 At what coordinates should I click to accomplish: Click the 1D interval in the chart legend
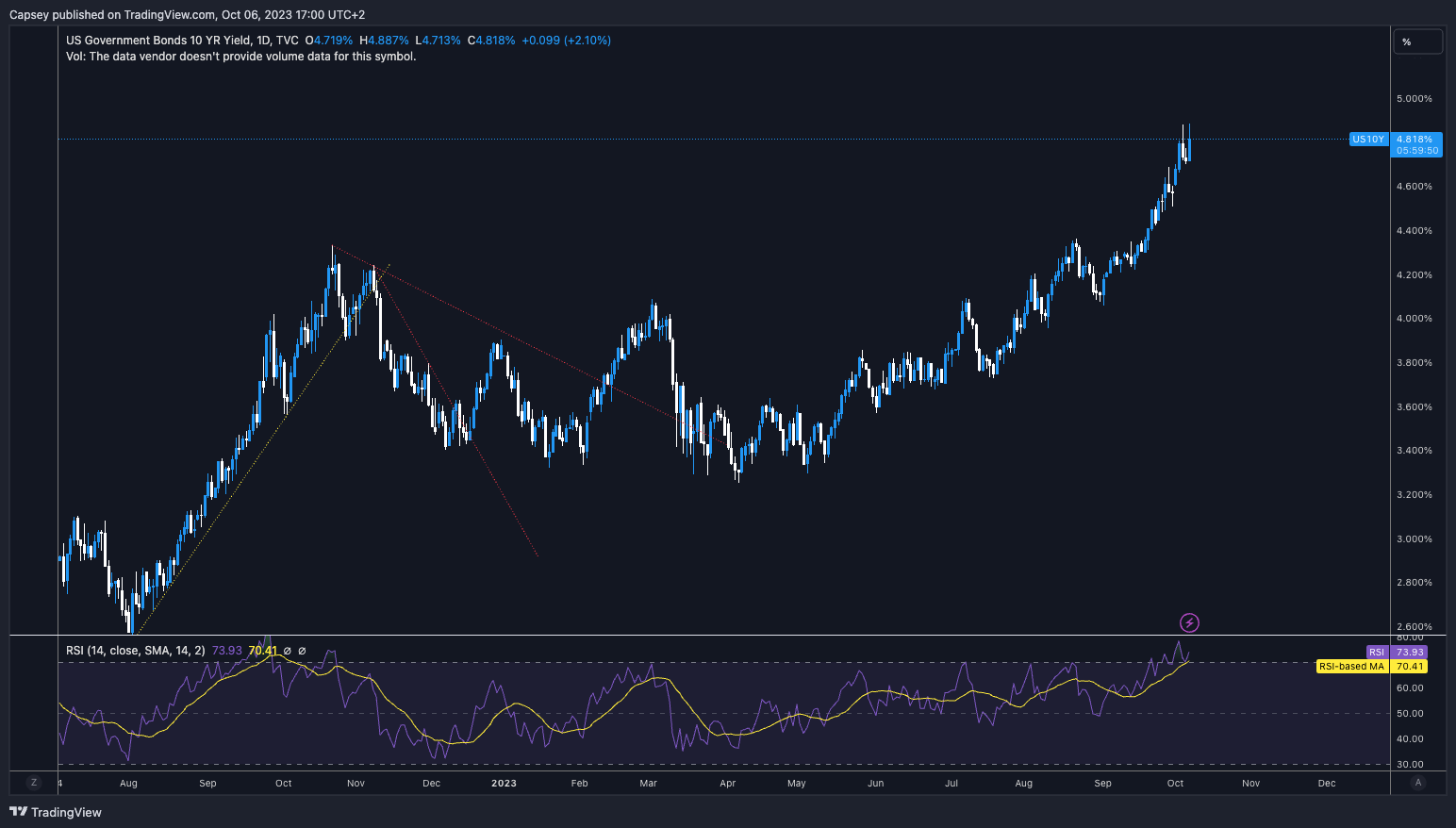point(264,41)
